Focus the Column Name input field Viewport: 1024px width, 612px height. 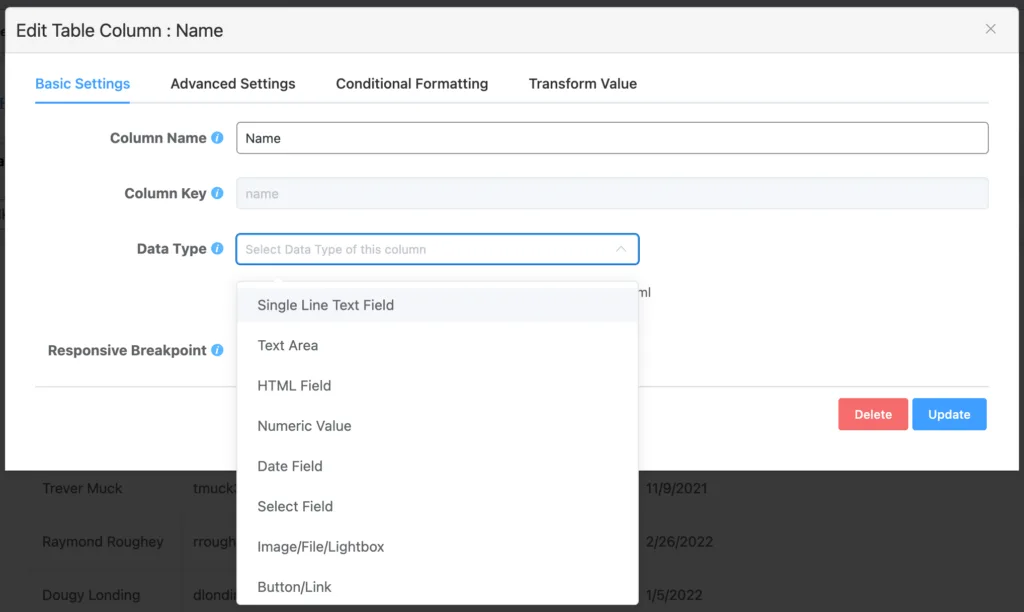tap(612, 138)
